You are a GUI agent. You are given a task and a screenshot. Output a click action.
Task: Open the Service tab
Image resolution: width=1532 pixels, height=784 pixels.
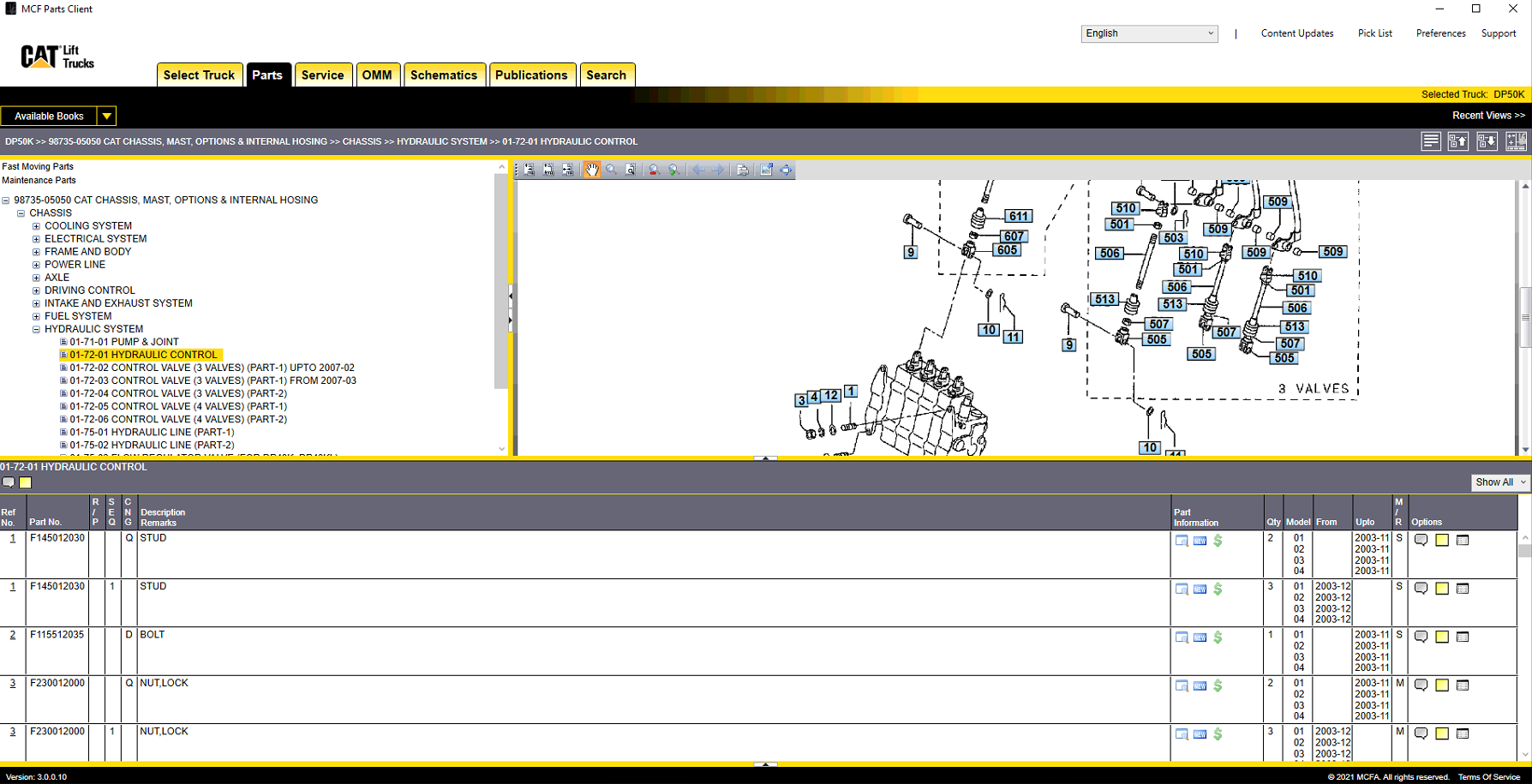pos(322,75)
